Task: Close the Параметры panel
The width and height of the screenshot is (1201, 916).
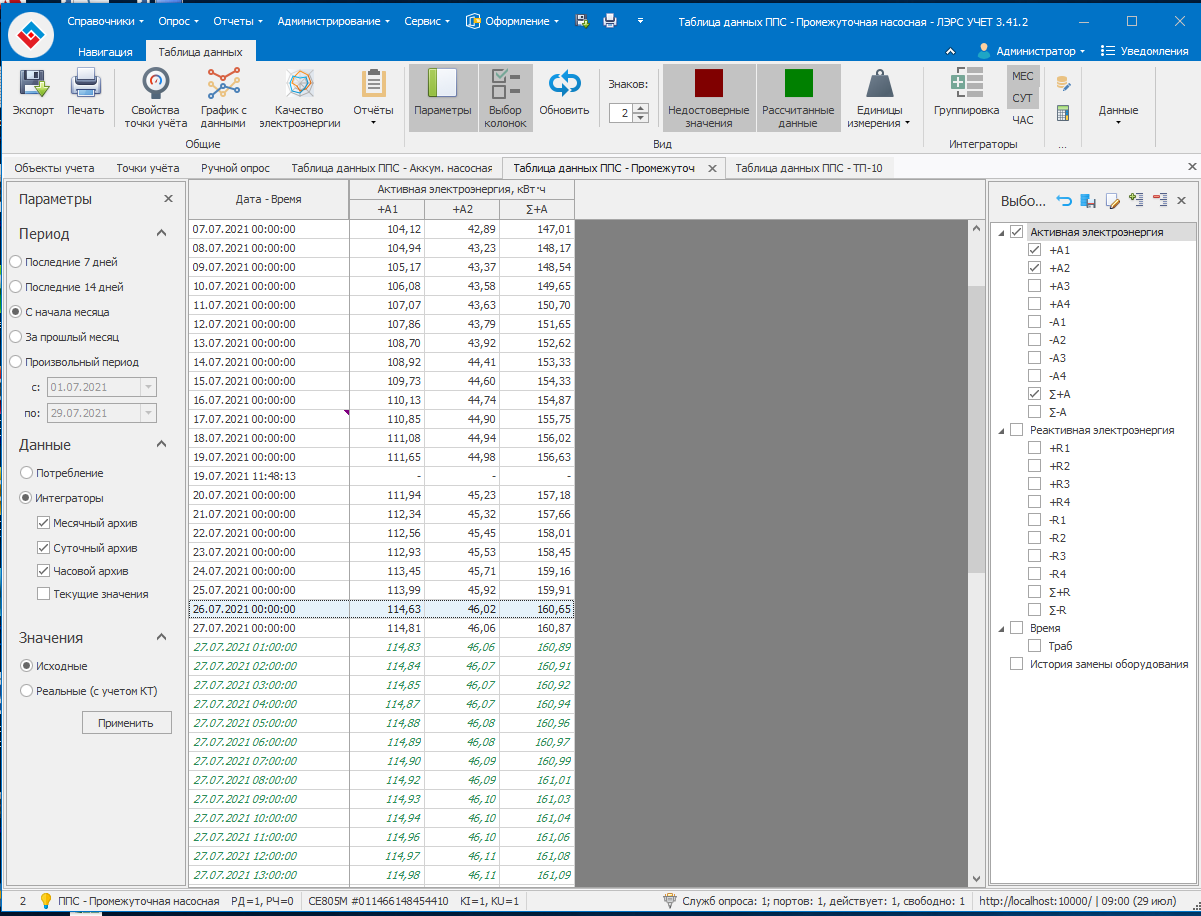Action: (x=168, y=199)
